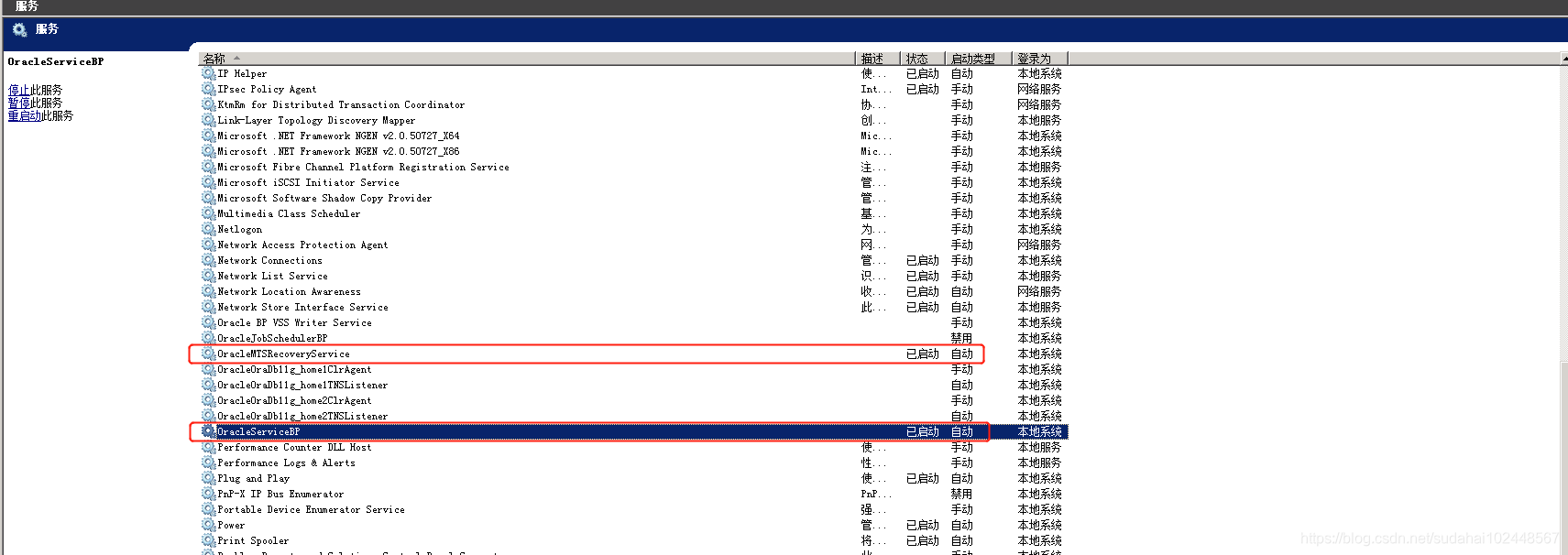Select the Link-Layer Topology Discovery Mapper icon
This screenshot has height=555, width=1568.
(x=209, y=120)
